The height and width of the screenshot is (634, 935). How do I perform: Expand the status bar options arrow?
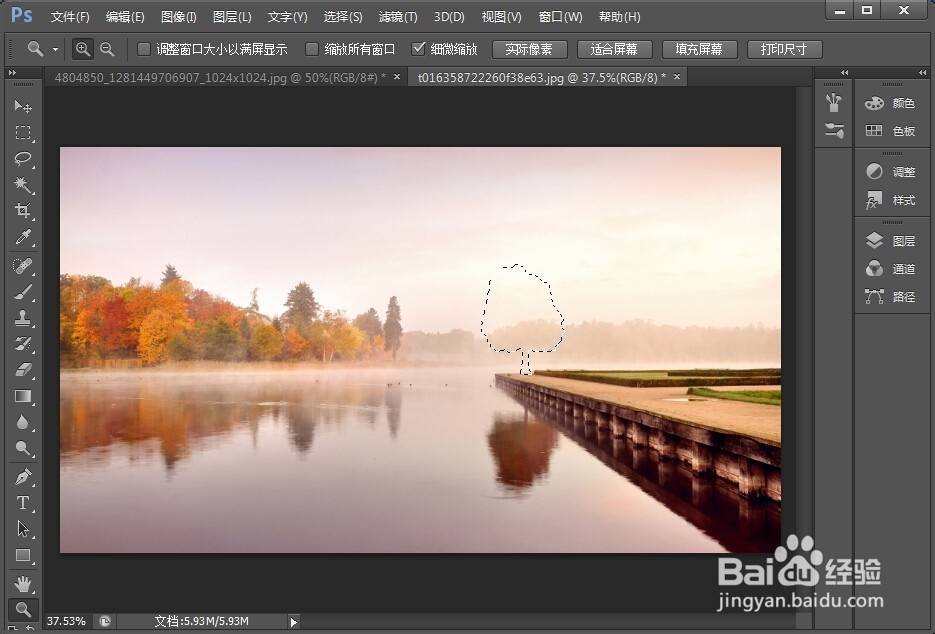coord(291,621)
